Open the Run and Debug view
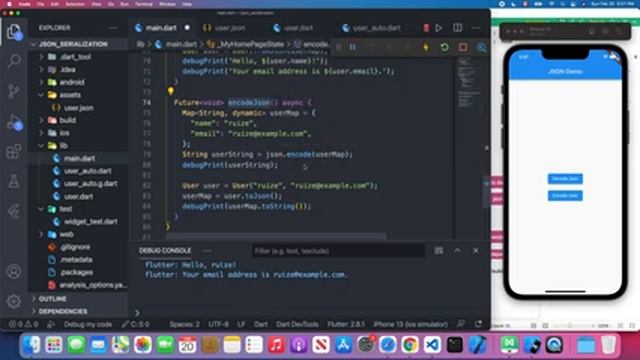The height and width of the screenshot is (360, 640). (14, 121)
